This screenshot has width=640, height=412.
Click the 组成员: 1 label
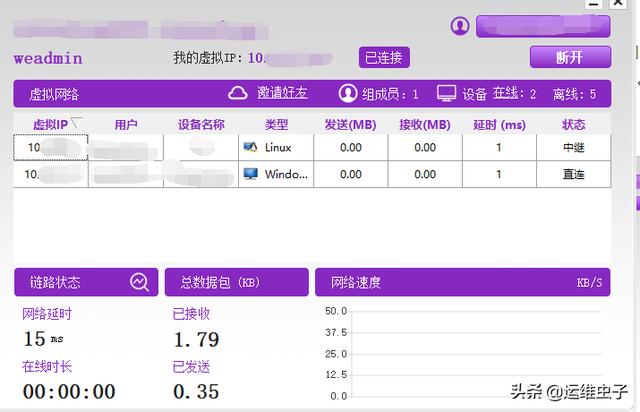pos(390,94)
